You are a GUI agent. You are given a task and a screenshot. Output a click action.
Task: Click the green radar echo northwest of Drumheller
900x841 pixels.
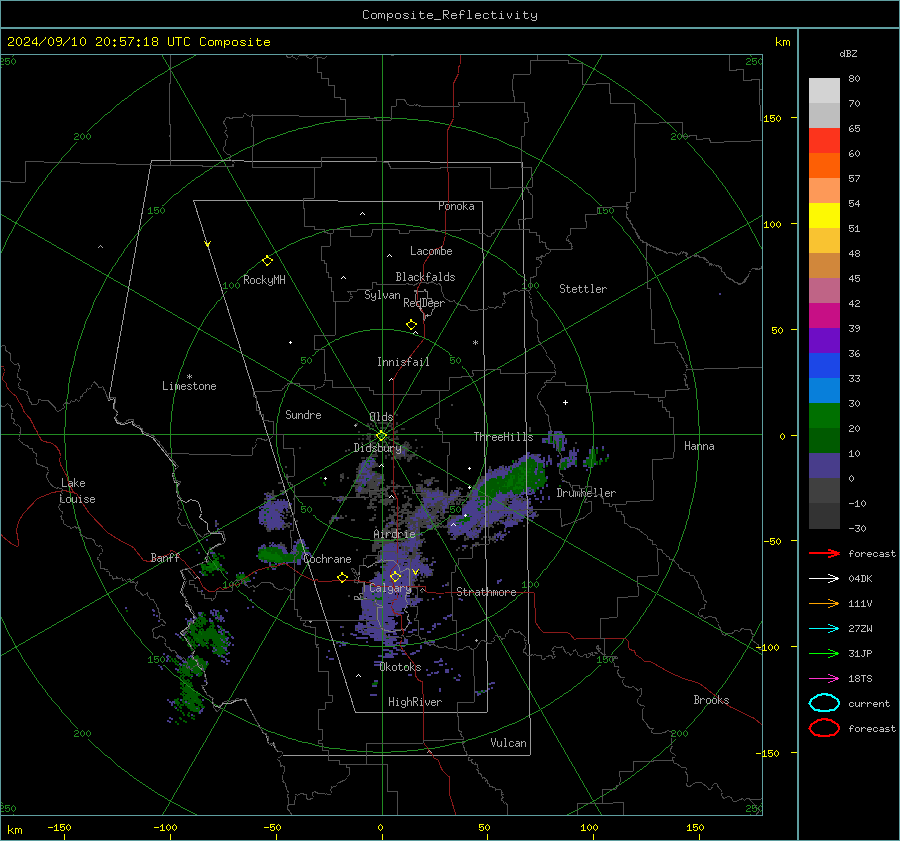[x=514, y=478]
